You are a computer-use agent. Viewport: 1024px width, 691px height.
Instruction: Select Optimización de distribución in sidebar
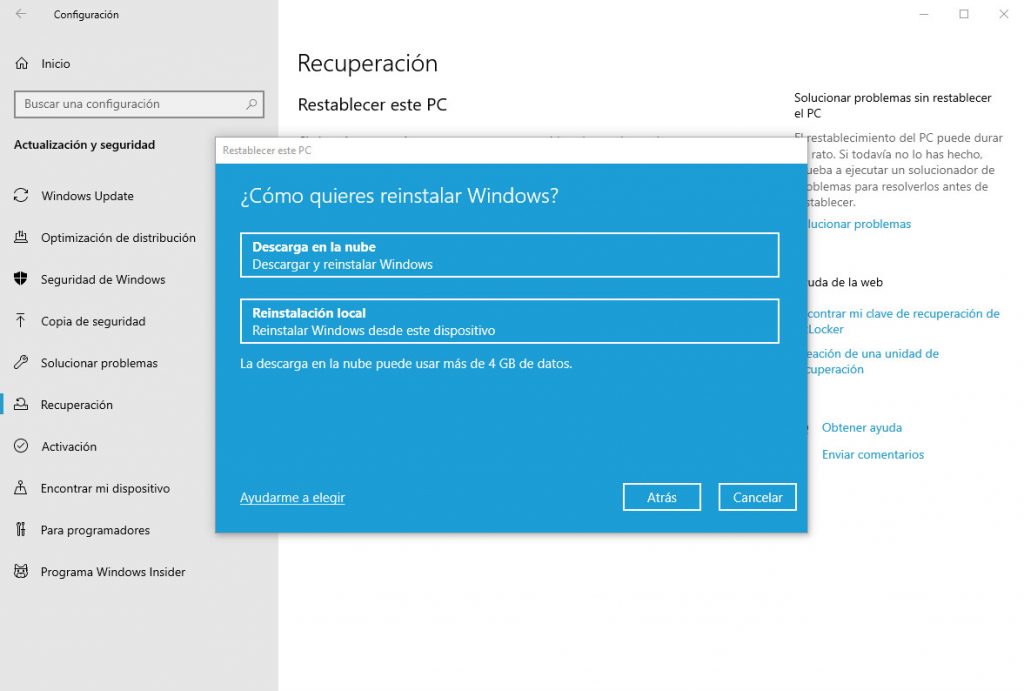[118, 238]
